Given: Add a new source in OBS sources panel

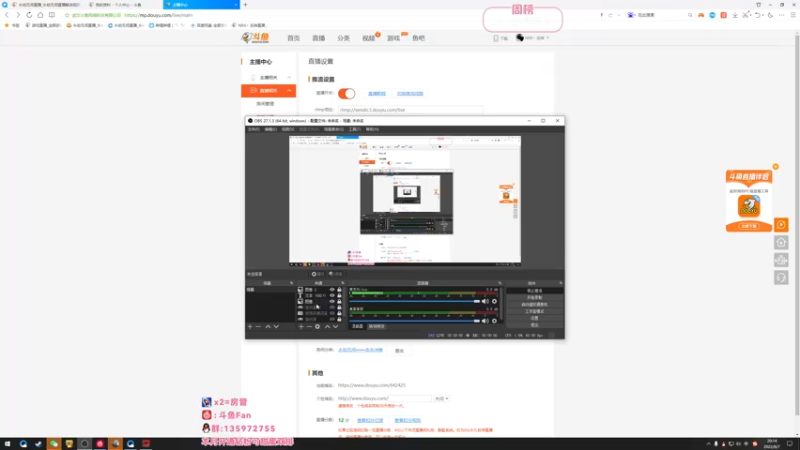Looking at the screenshot, I should 301,327.
